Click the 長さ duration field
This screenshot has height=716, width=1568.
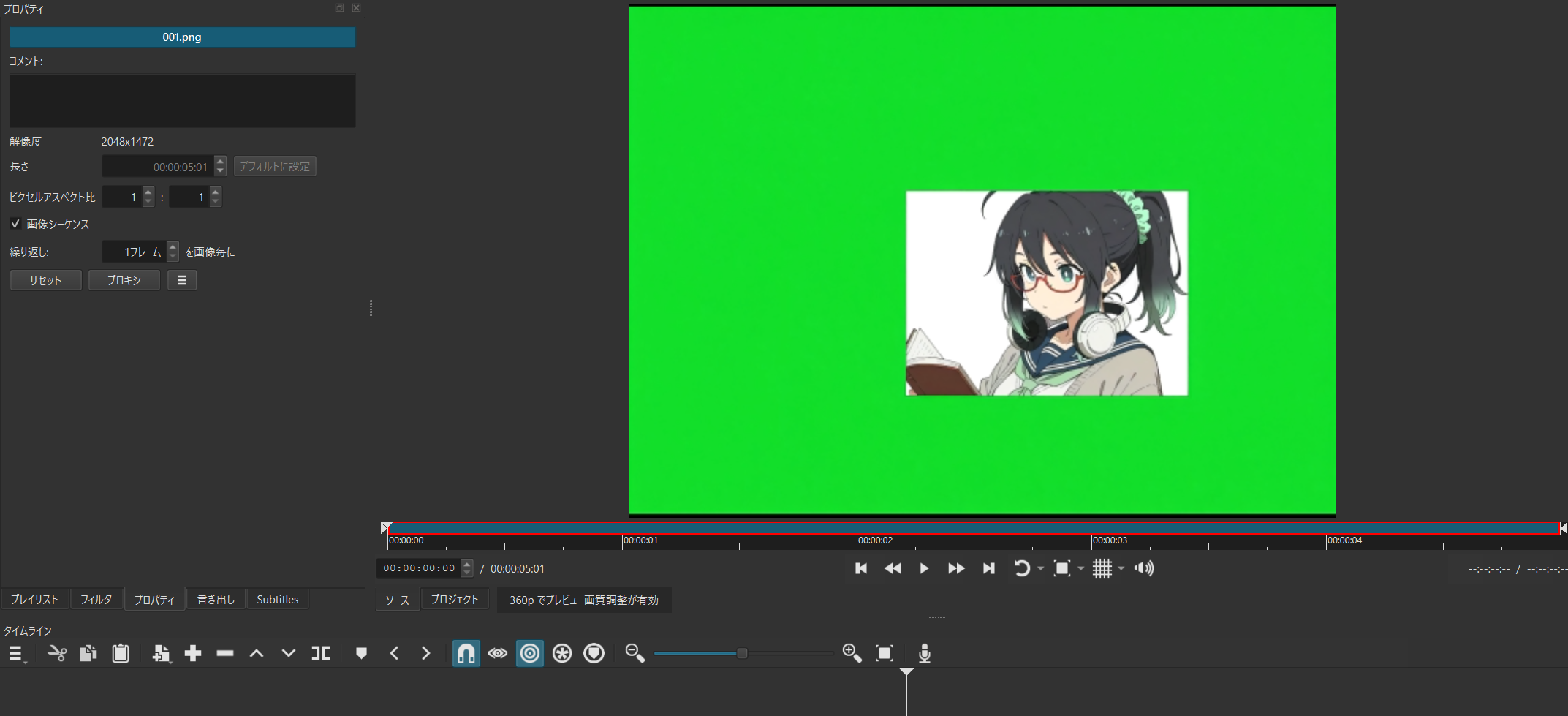(158, 167)
